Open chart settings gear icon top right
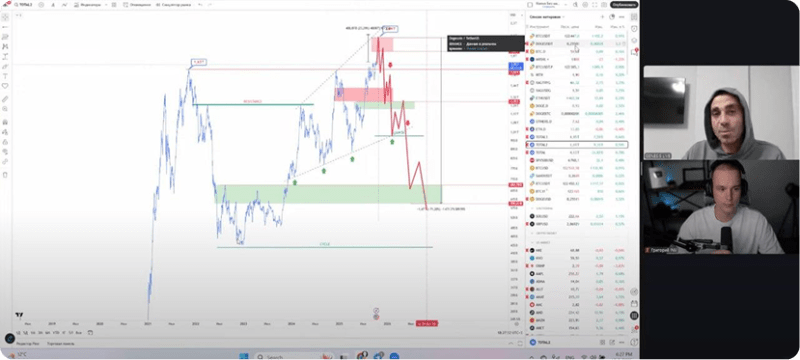The image size is (800, 360). tap(585, 5)
